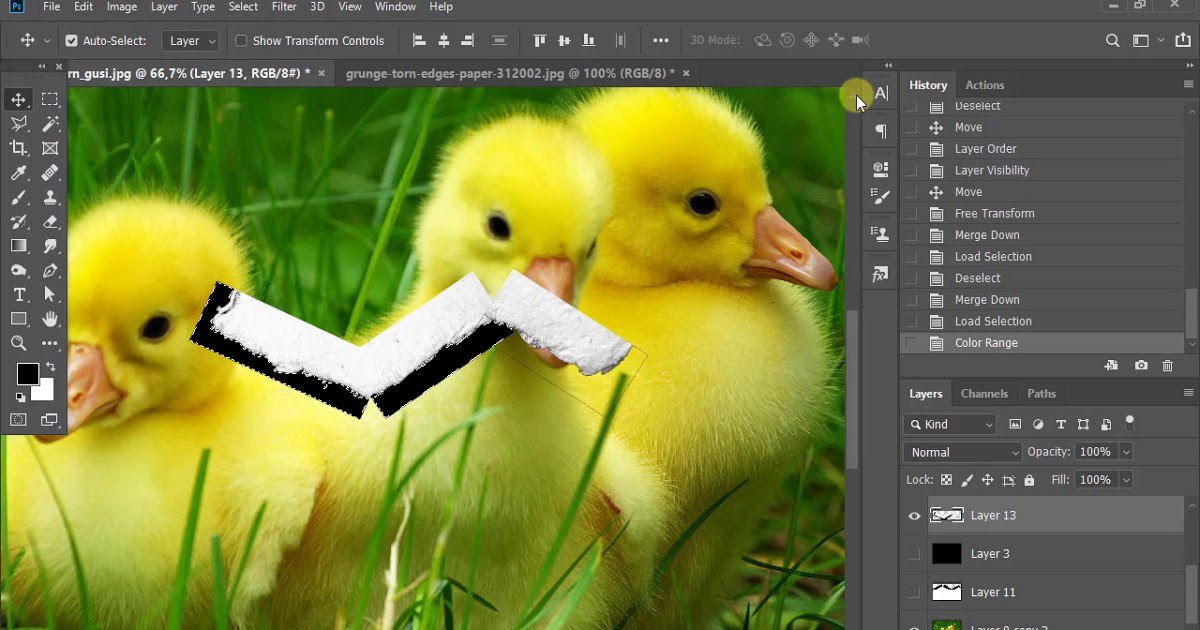The image size is (1200, 630).
Task: Collapse toolbox double-arrow
Action: point(42,67)
